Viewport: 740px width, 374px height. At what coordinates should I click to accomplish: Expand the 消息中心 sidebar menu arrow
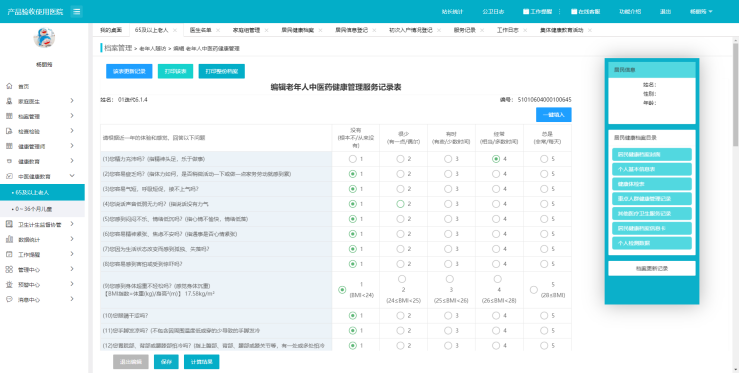[x=72, y=299]
